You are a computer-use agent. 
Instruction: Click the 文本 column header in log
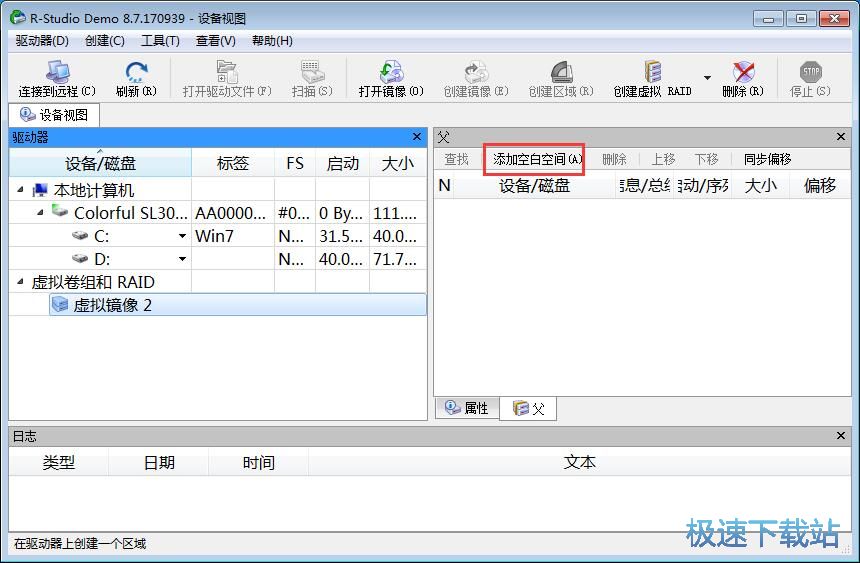click(579, 462)
